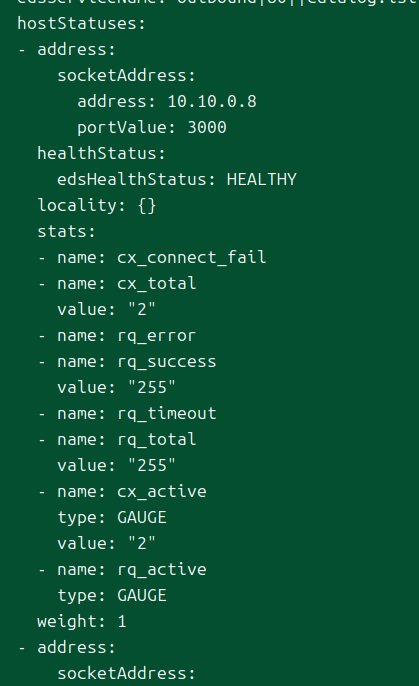419x686 pixels.
Task: Click the GAUGE type under rq_active
Action: pyautogui.click(x=142, y=595)
